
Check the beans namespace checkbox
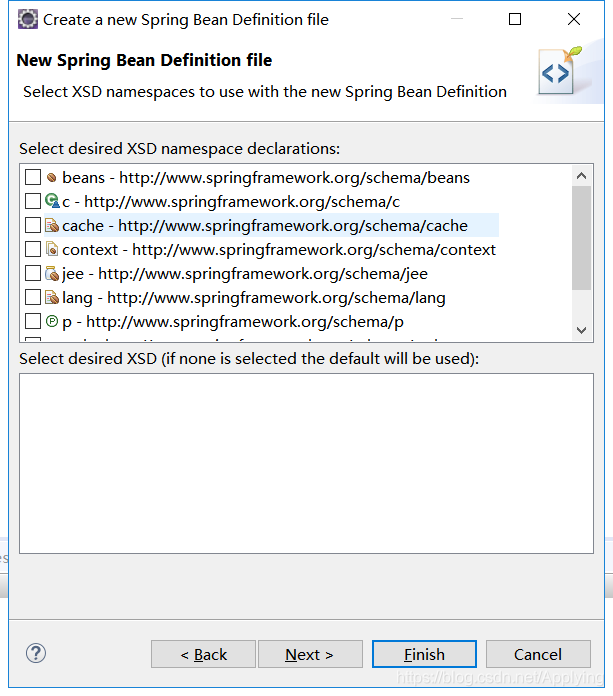point(33,177)
